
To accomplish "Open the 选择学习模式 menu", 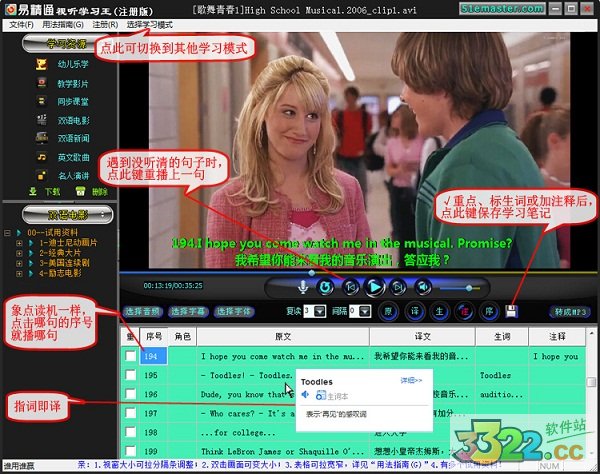I will (x=150, y=25).
